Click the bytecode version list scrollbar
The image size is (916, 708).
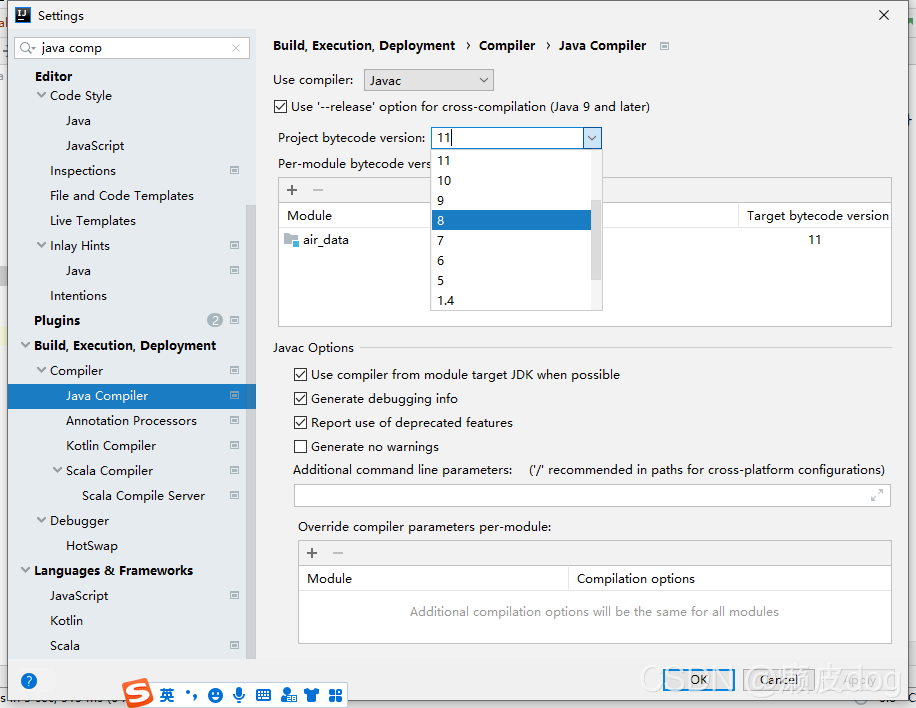596,240
